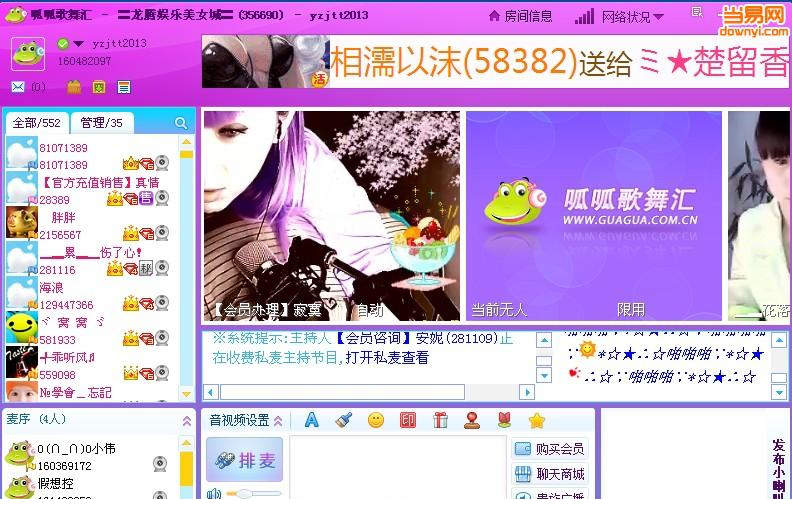Search the user list with magnifier icon
Viewport: 792px width, 518px height.
pos(181,123)
